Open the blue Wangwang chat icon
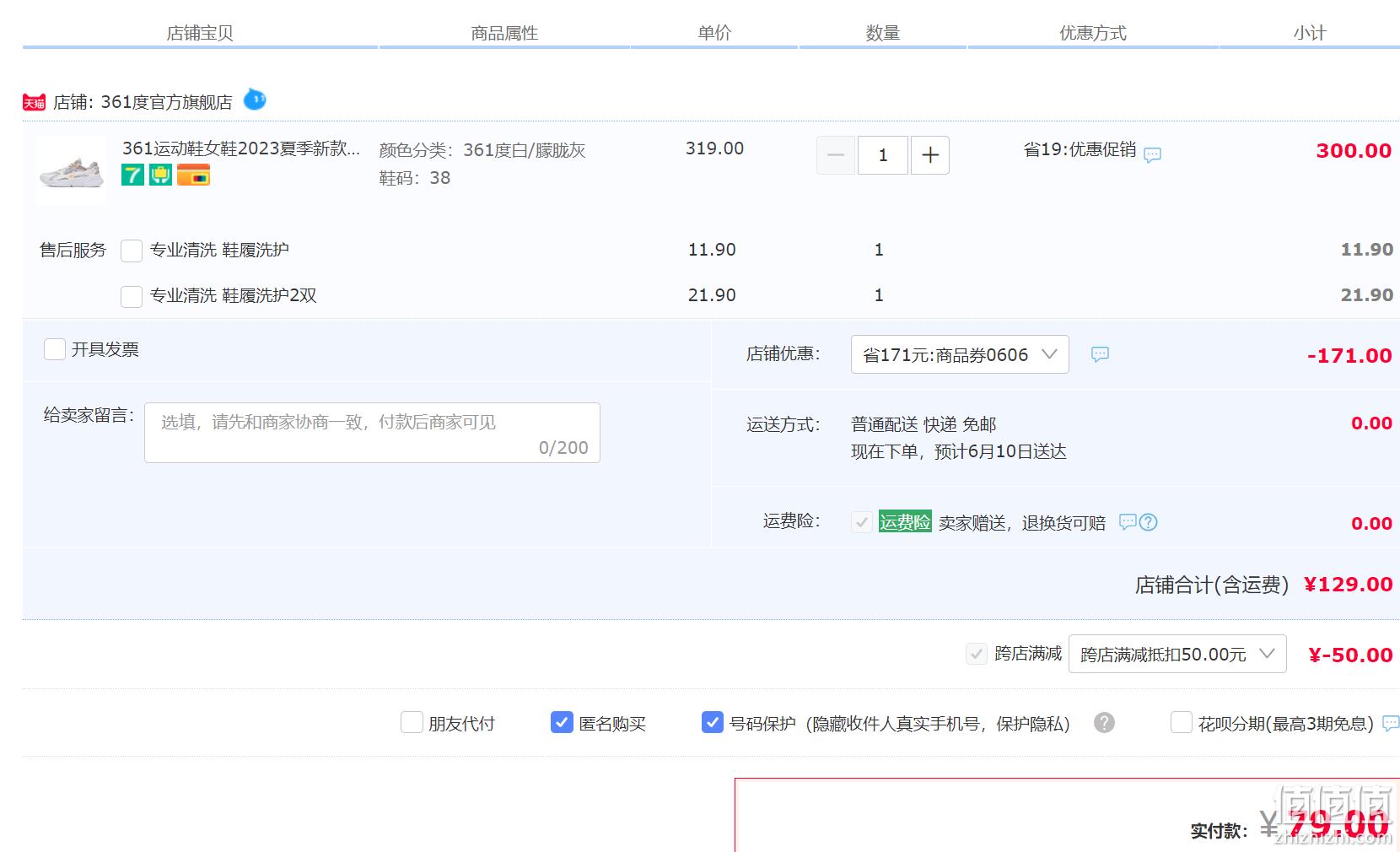1400x852 pixels. pyautogui.click(x=255, y=100)
